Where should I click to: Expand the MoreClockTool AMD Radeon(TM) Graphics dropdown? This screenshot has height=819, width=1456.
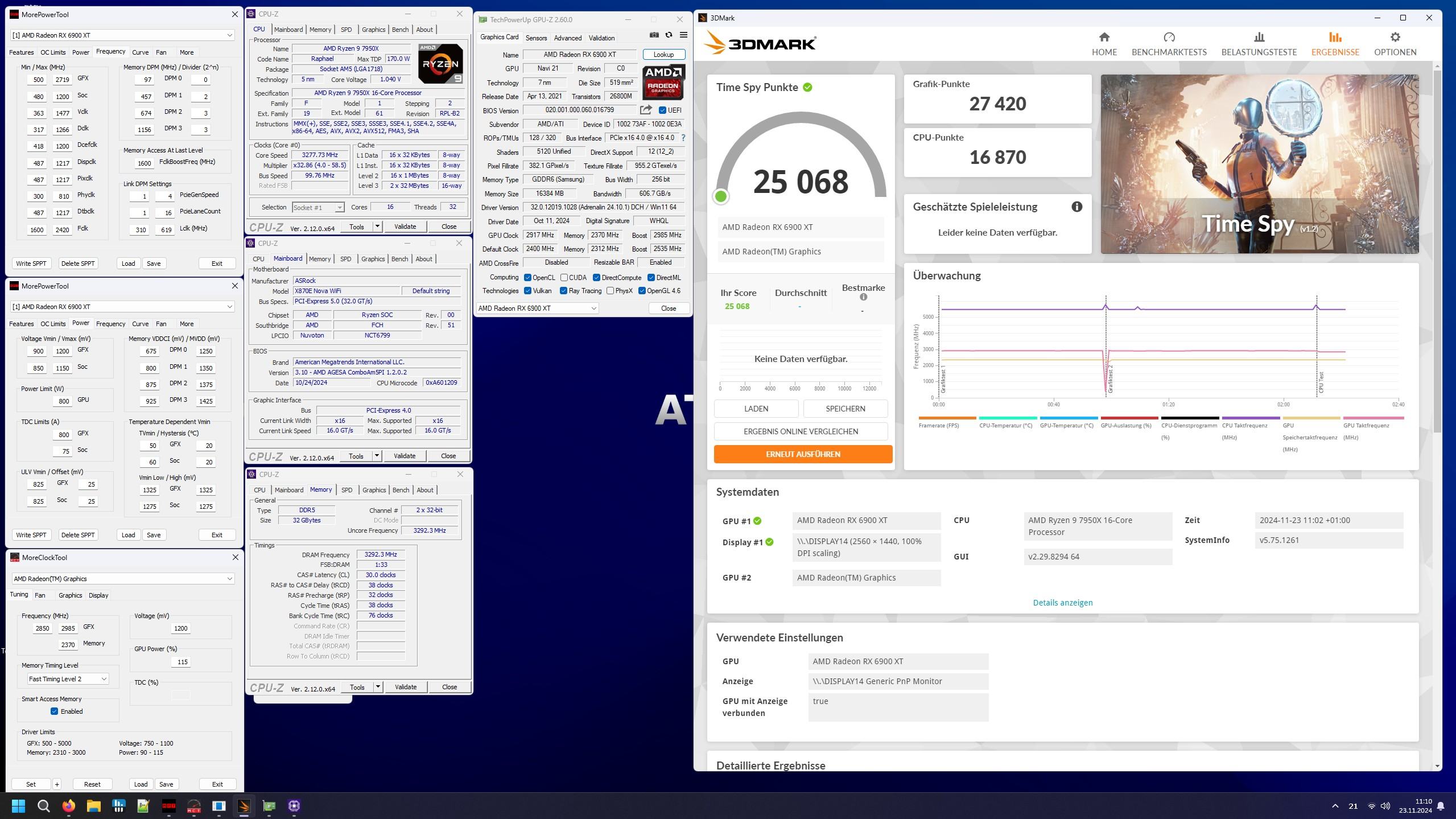pyautogui.click(x=229, y=579)
